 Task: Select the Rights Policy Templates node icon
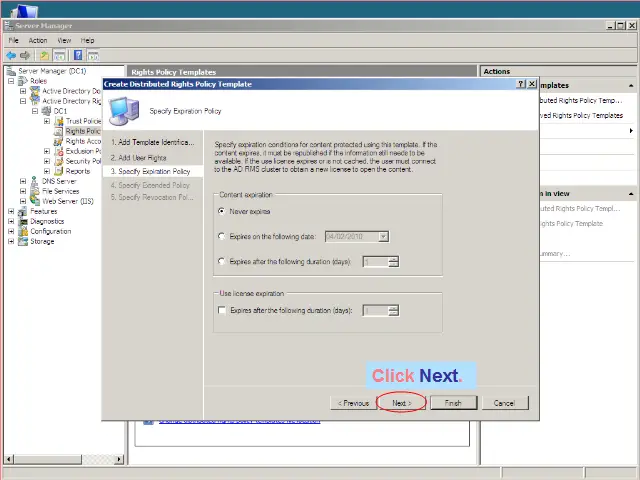pyautogui.click(x=59, y=131)
